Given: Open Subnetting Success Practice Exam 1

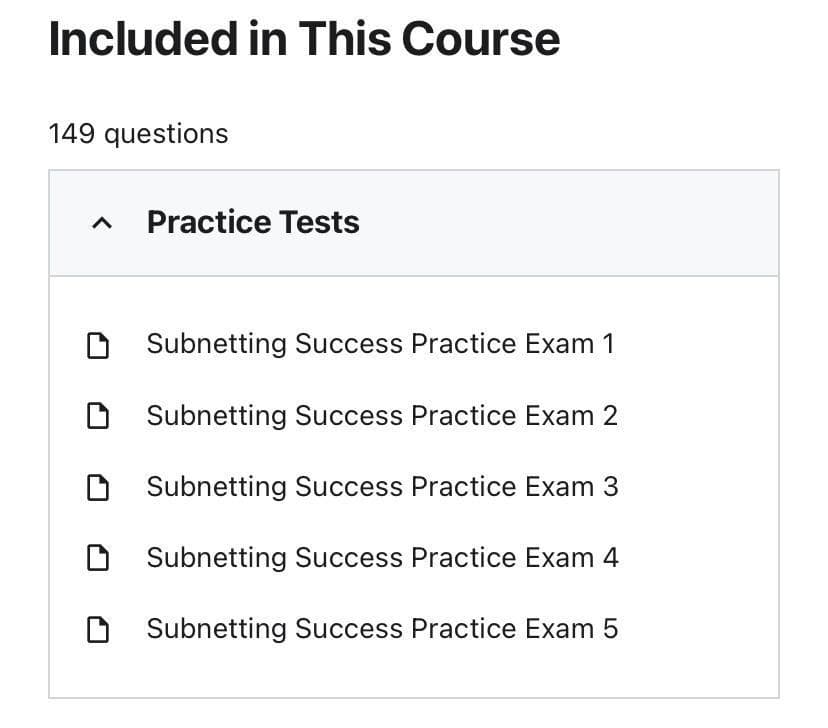Looking at the screenshot, I should [x=381, y=344].
